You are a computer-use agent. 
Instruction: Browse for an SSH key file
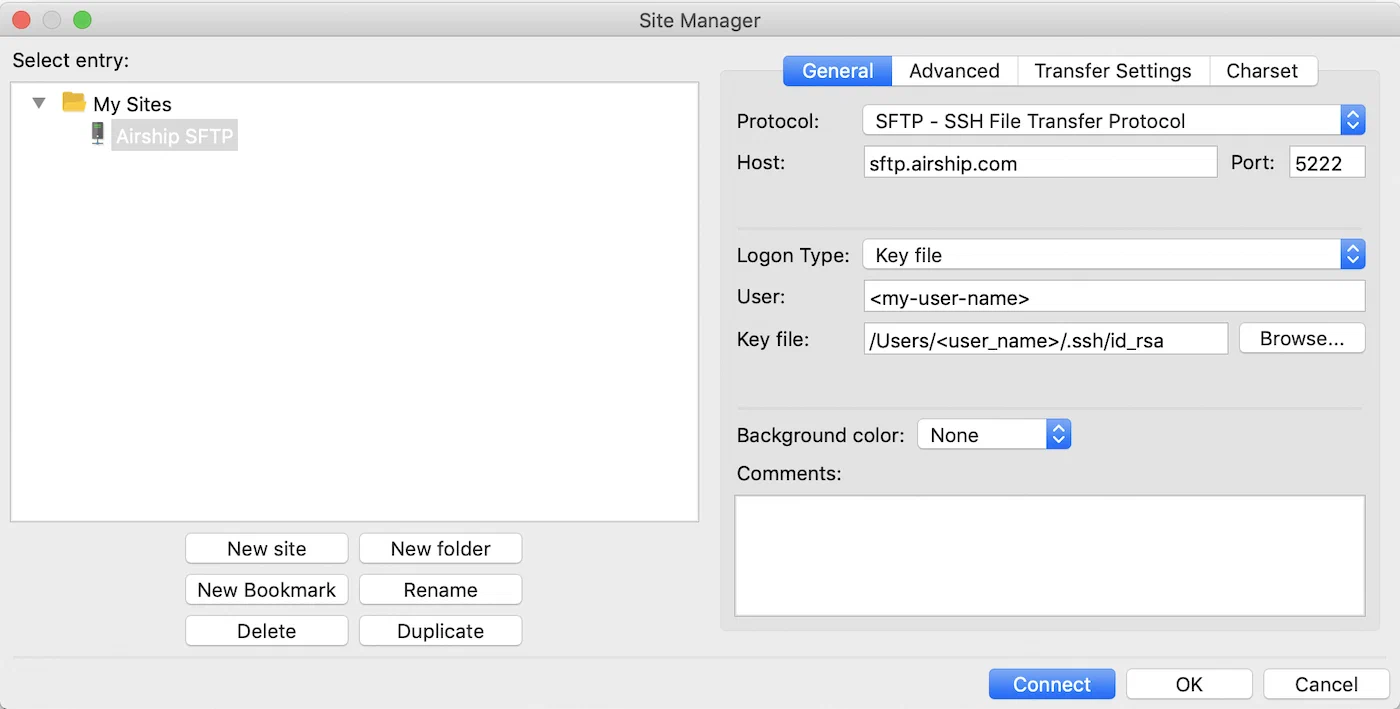(1302, 338)
